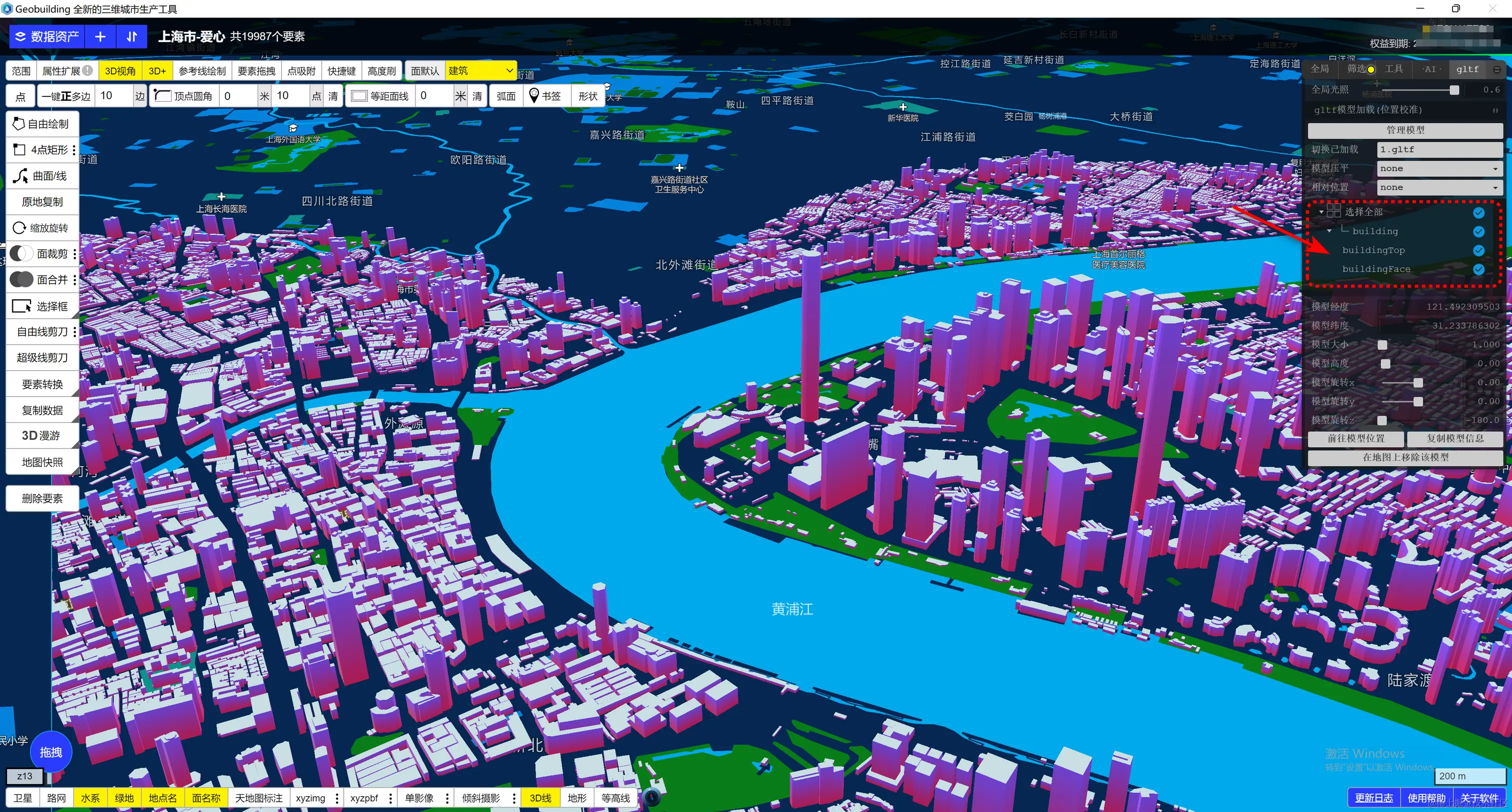Click the 模型旋转y slider handle

1418,401
